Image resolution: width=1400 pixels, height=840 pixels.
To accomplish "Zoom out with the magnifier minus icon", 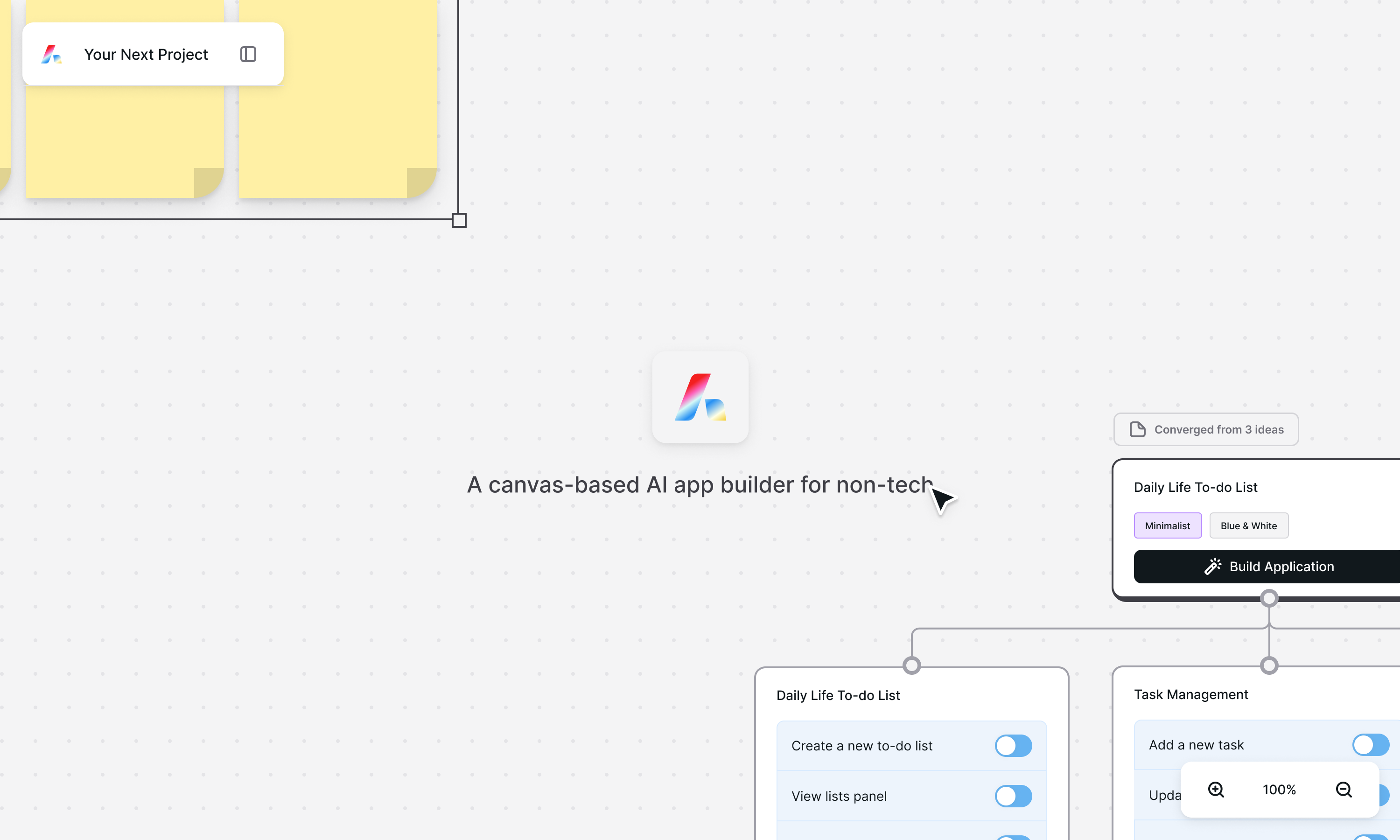I will pyautogui.click(x=1344, y=790).
